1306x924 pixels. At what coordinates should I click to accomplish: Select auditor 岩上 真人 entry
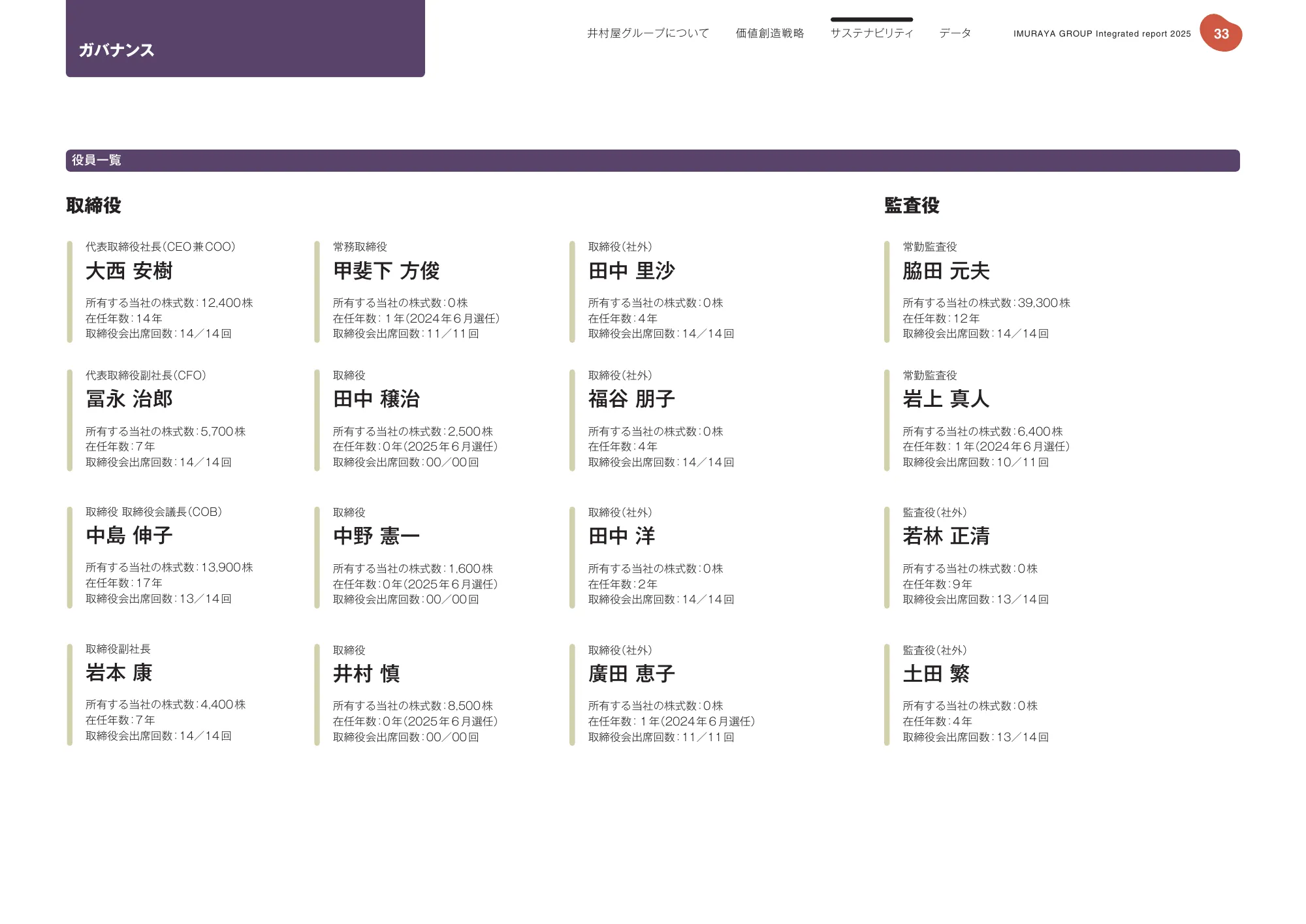pyautogui.click(x=945, y=400)
